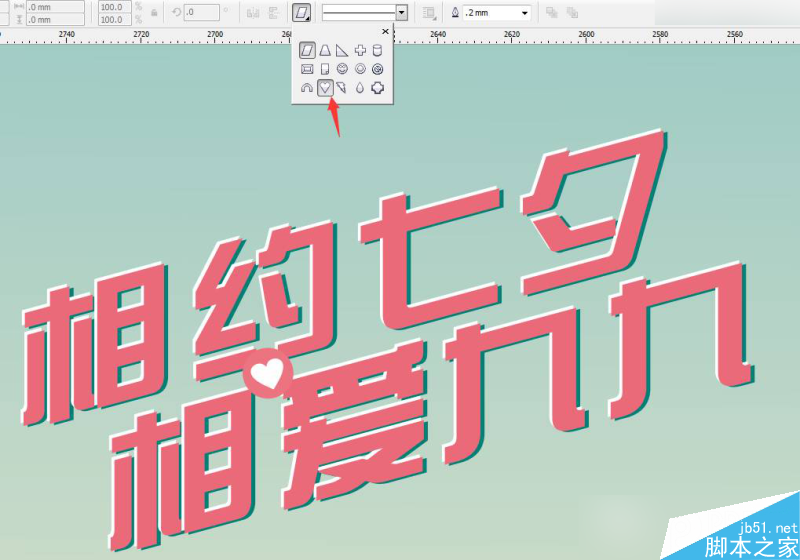The image size is (800, 560).
Task: Select the cross (plus) shape
Action: [x=360, y=50]
